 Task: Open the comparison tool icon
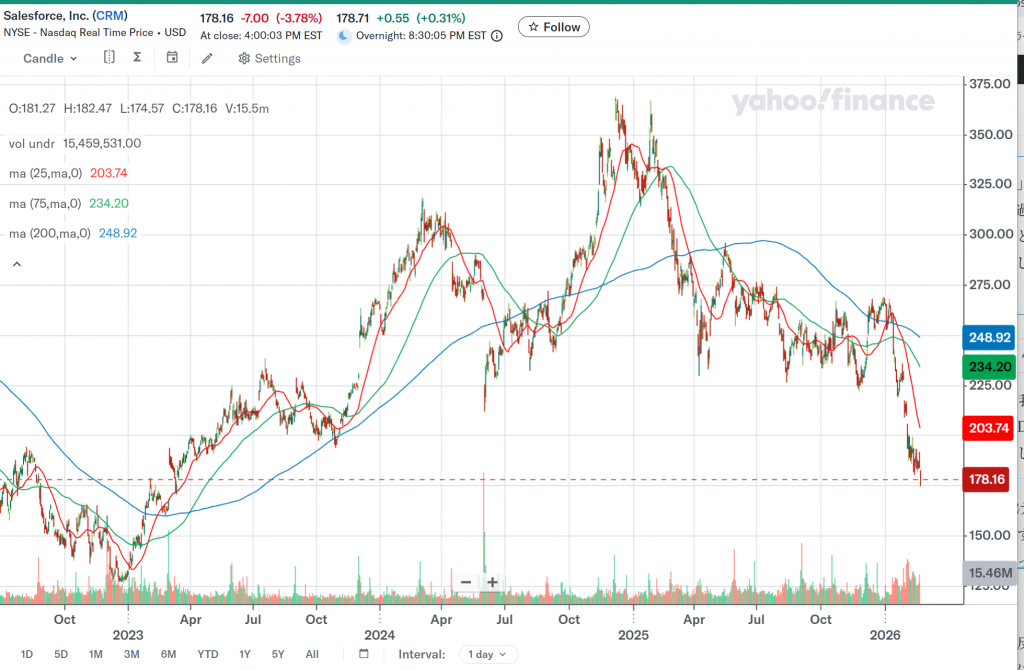(x=110, y=58)
